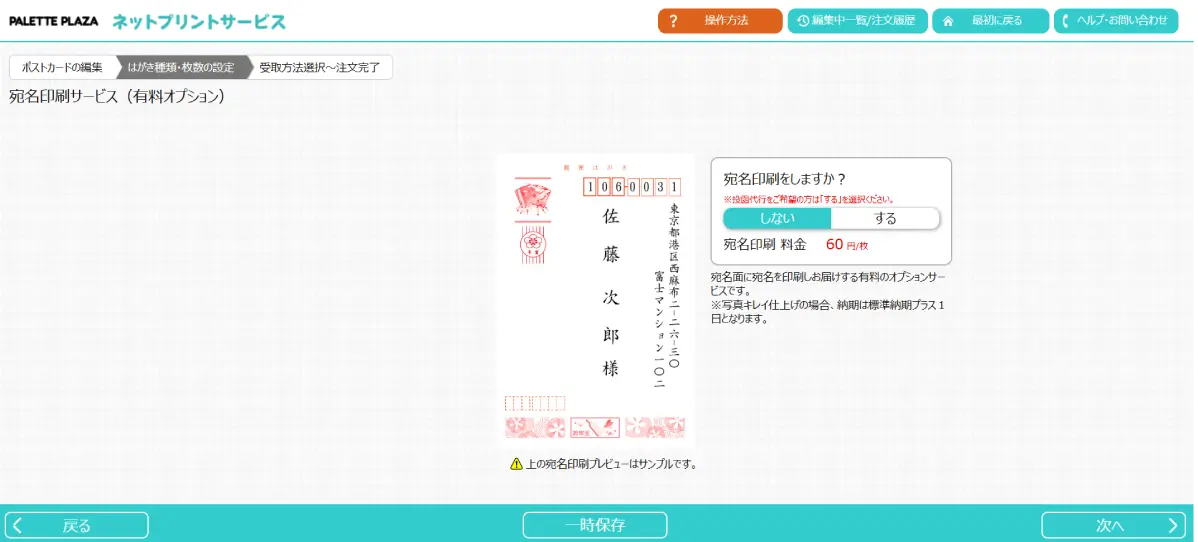Click the red note about 投函代行

click(x=809, y=199)
